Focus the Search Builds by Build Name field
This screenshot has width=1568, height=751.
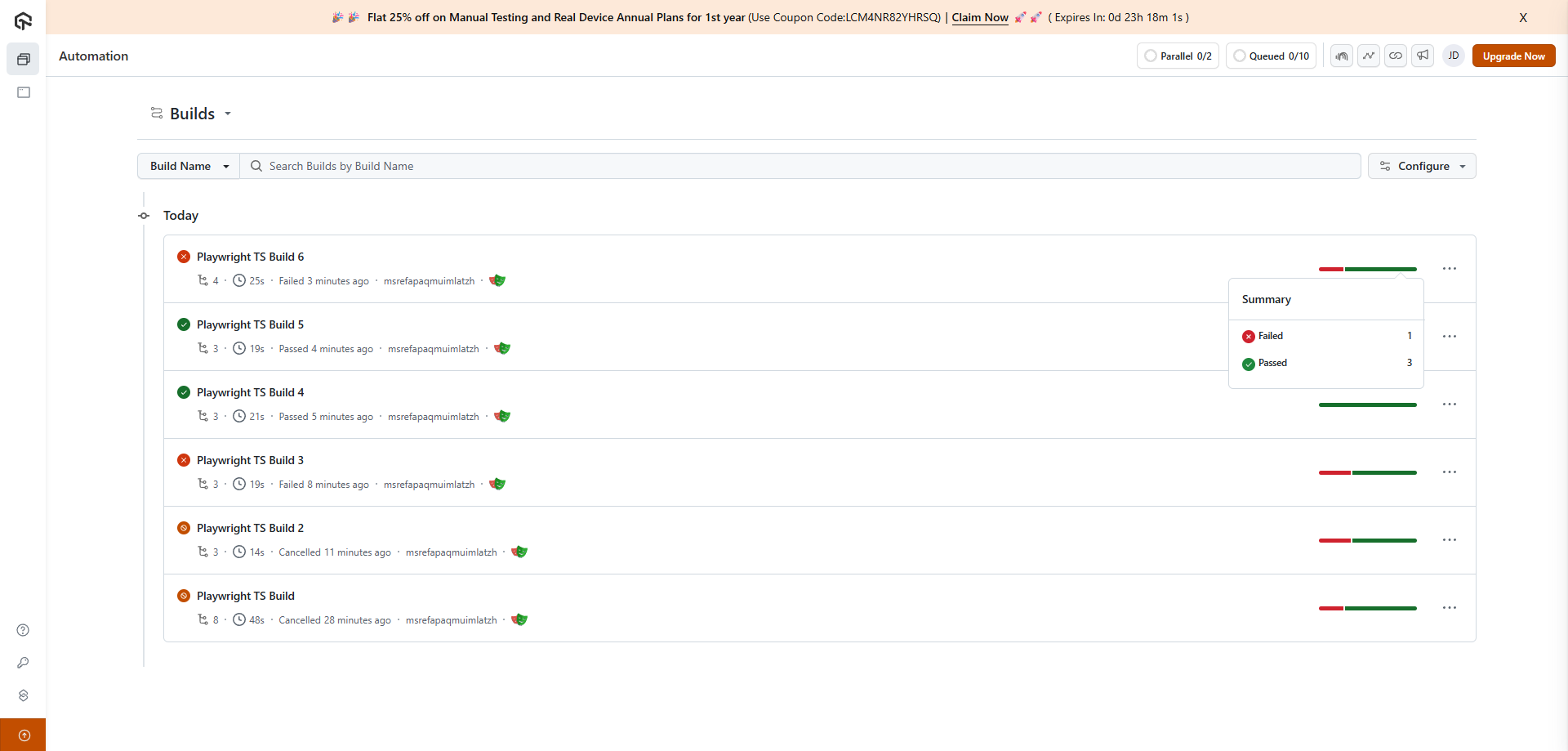(800, 166)
